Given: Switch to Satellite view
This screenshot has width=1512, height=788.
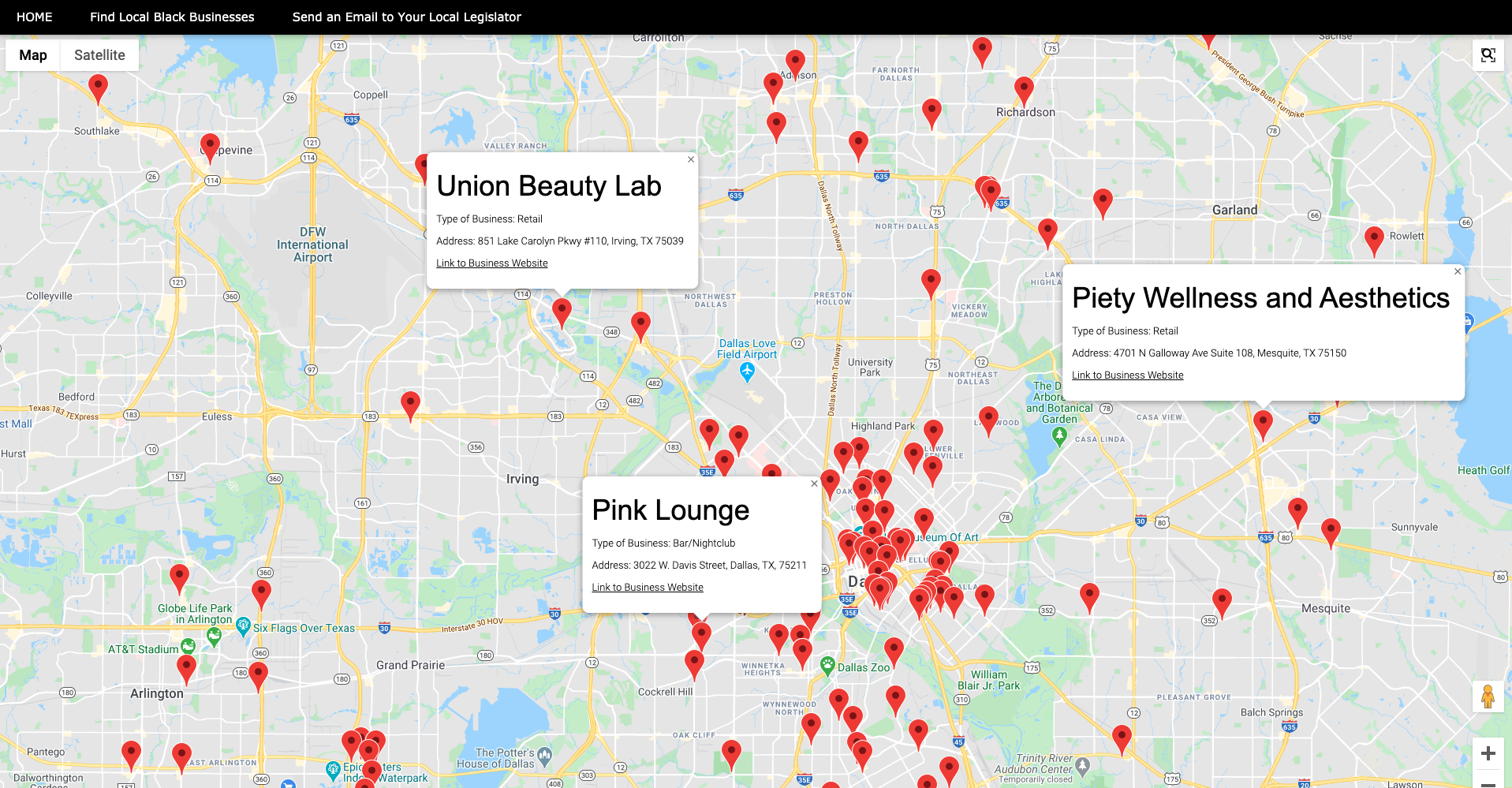Looking at the screenshot, I should [99, 54].
